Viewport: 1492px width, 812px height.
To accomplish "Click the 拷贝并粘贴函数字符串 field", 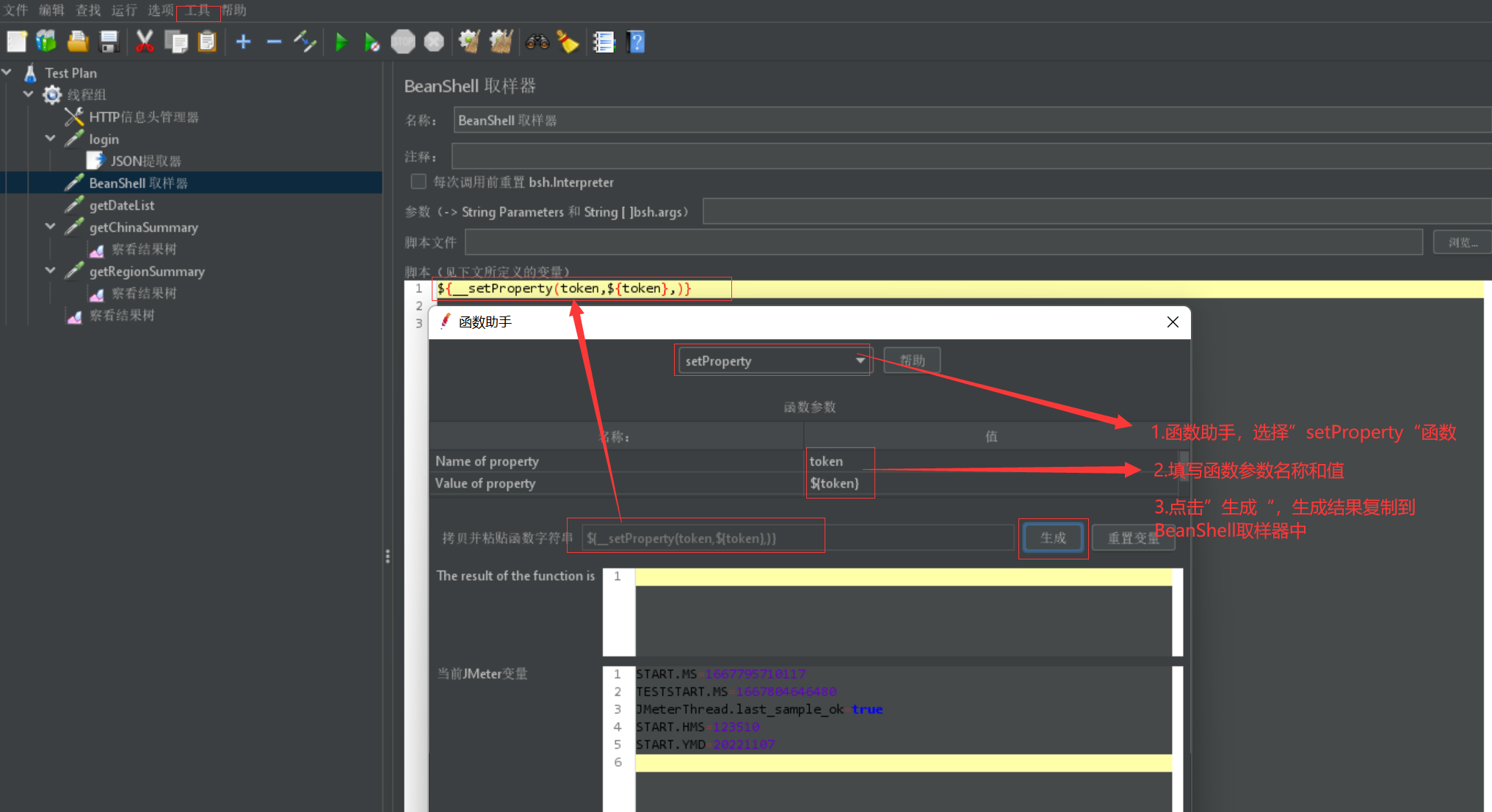I will click(x=798, y=538).
